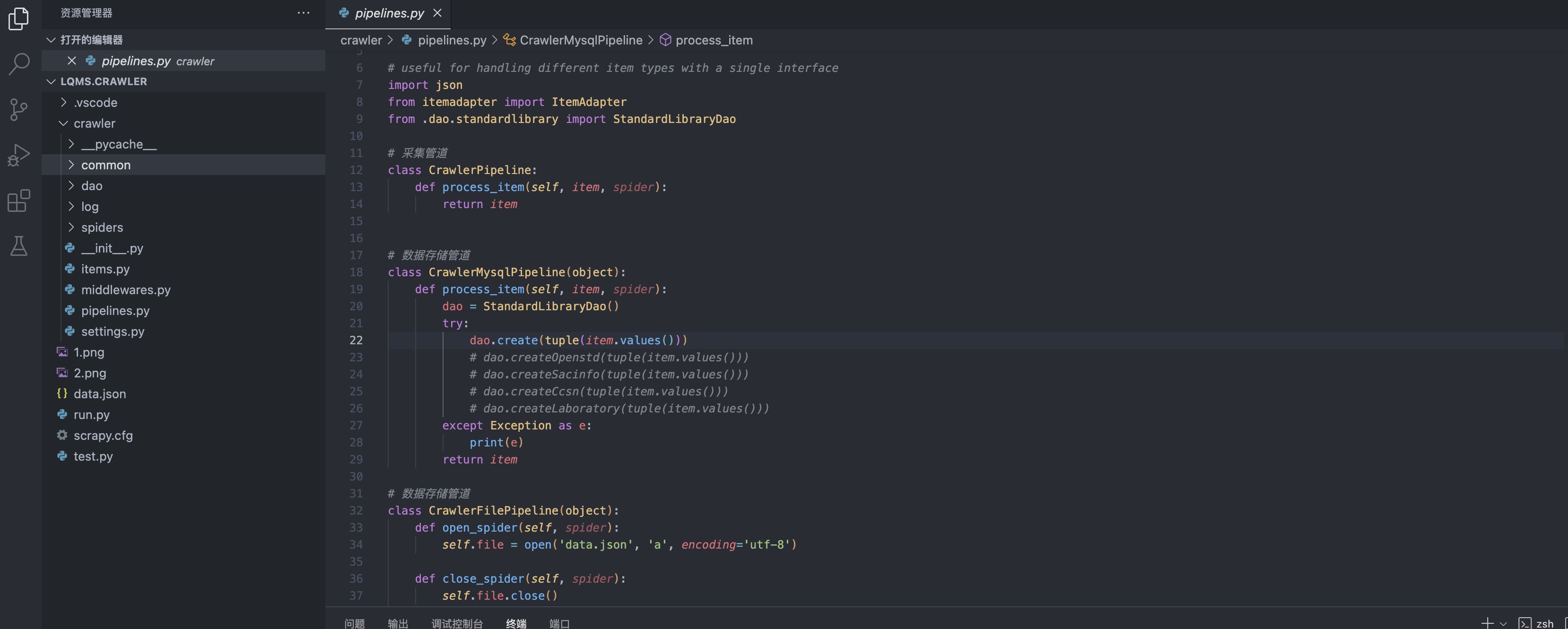Collapse the open editors section
Screen dimensions: 1568x629
pyautogui.click(x=51, y=40)
